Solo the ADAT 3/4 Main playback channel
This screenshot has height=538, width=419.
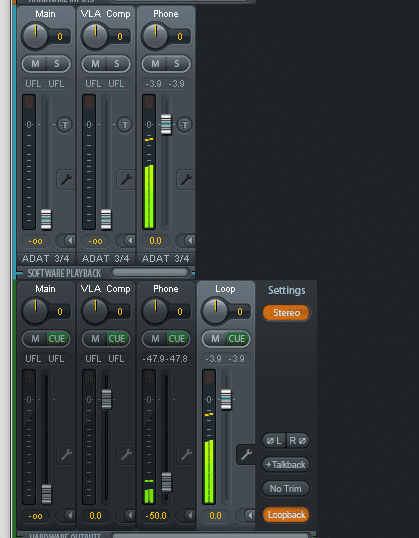coord(57,64)
